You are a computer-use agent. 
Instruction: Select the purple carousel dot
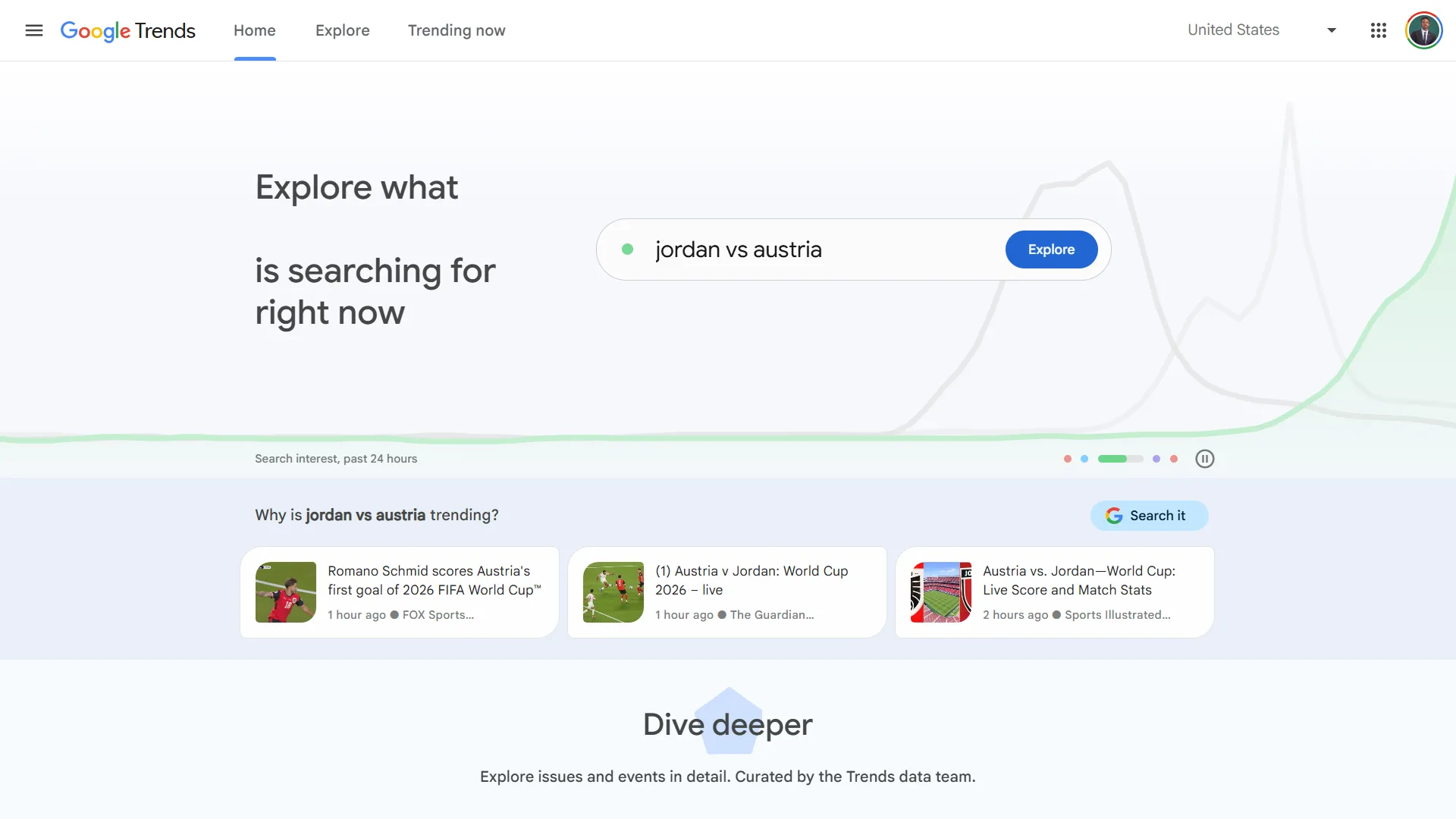[1156, 459]
